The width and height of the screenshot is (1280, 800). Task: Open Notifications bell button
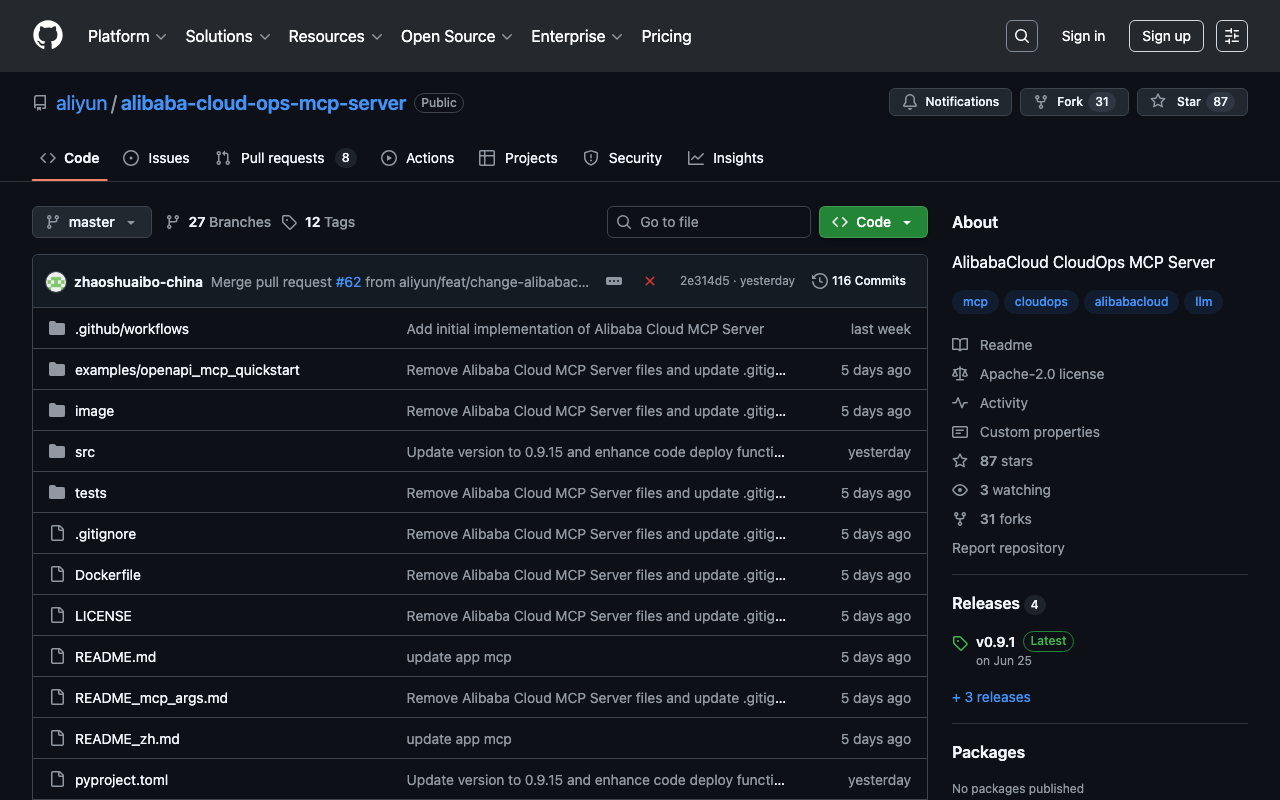click(950, 102)
